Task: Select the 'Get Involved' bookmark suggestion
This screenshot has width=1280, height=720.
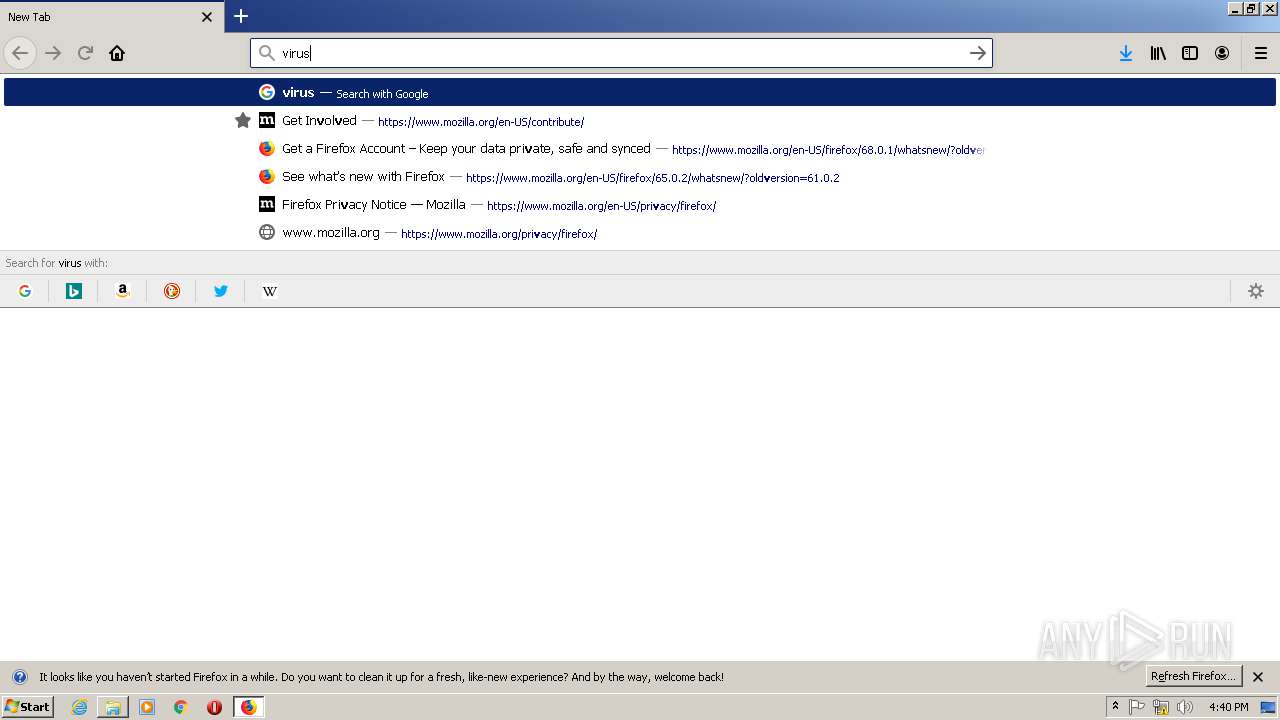Action: click(x=640, y=120)
